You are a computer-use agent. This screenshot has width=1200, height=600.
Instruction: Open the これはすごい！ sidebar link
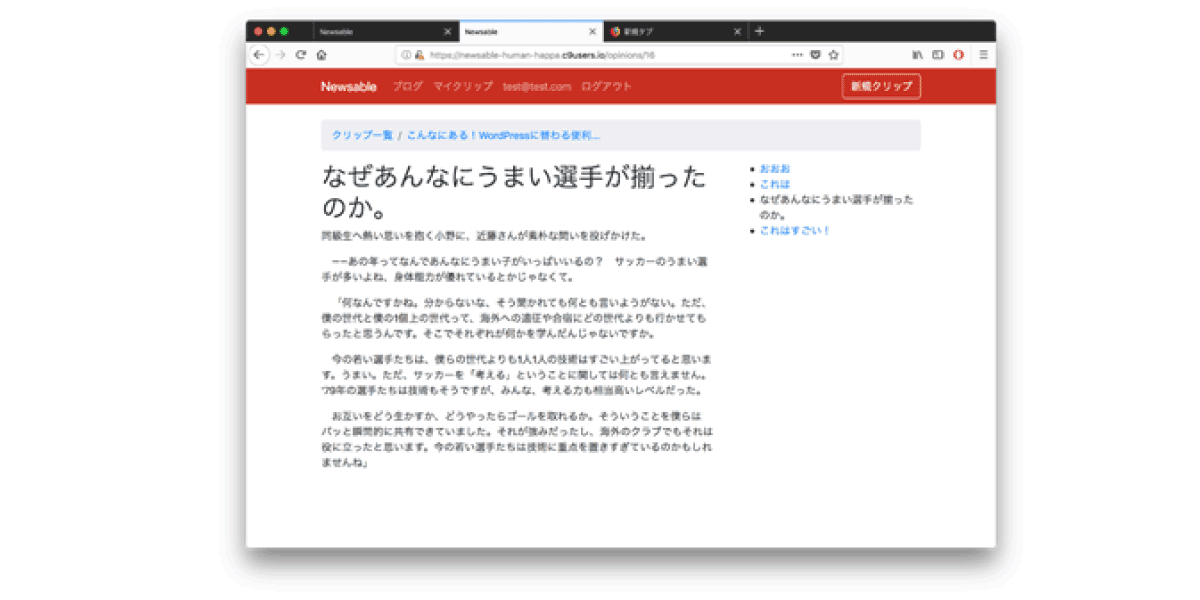tap(795, 230)
